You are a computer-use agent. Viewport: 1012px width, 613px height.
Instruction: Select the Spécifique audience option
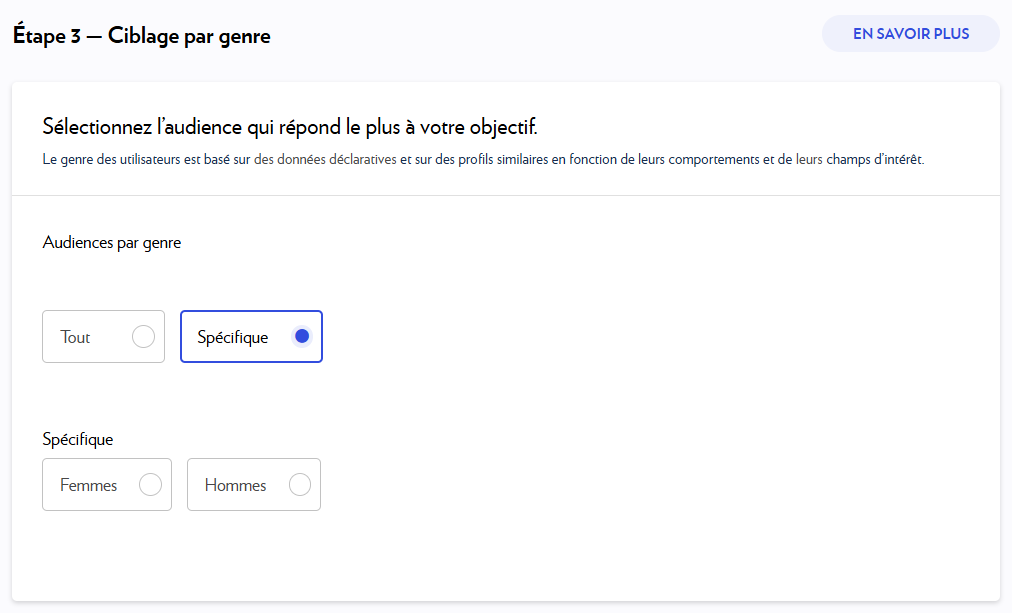click(x=251, y=337)
